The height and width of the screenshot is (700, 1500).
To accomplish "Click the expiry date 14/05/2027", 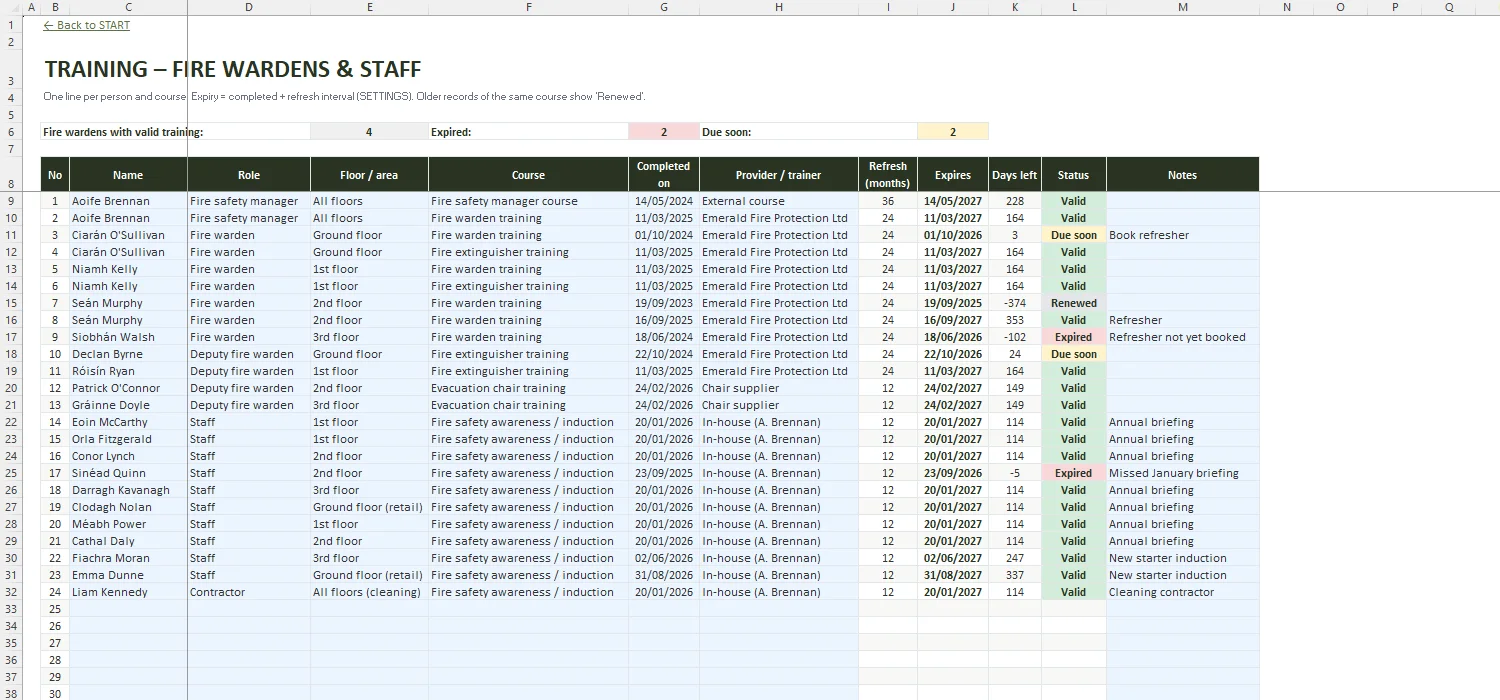I will pos(953,201).
